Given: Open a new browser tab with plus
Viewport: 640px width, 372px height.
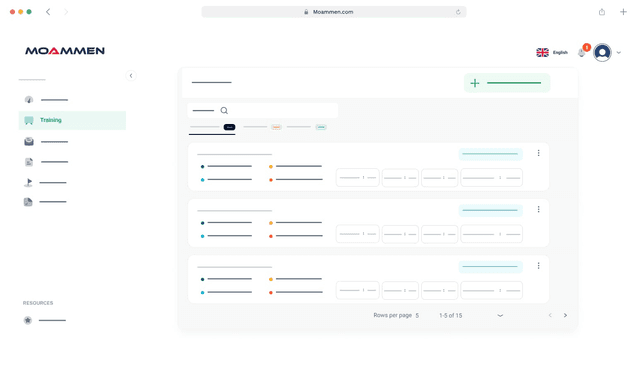Looking at the screenshot, I should click(623, 12).
